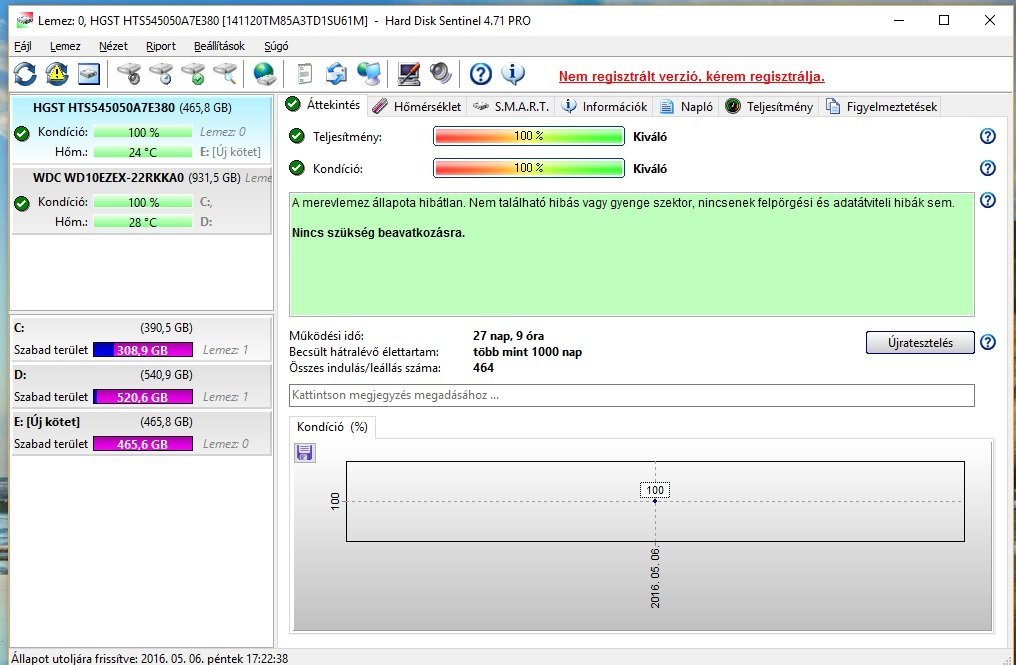
Task: Click the disk with magnifier surface test icon
Action: [225, 74]
